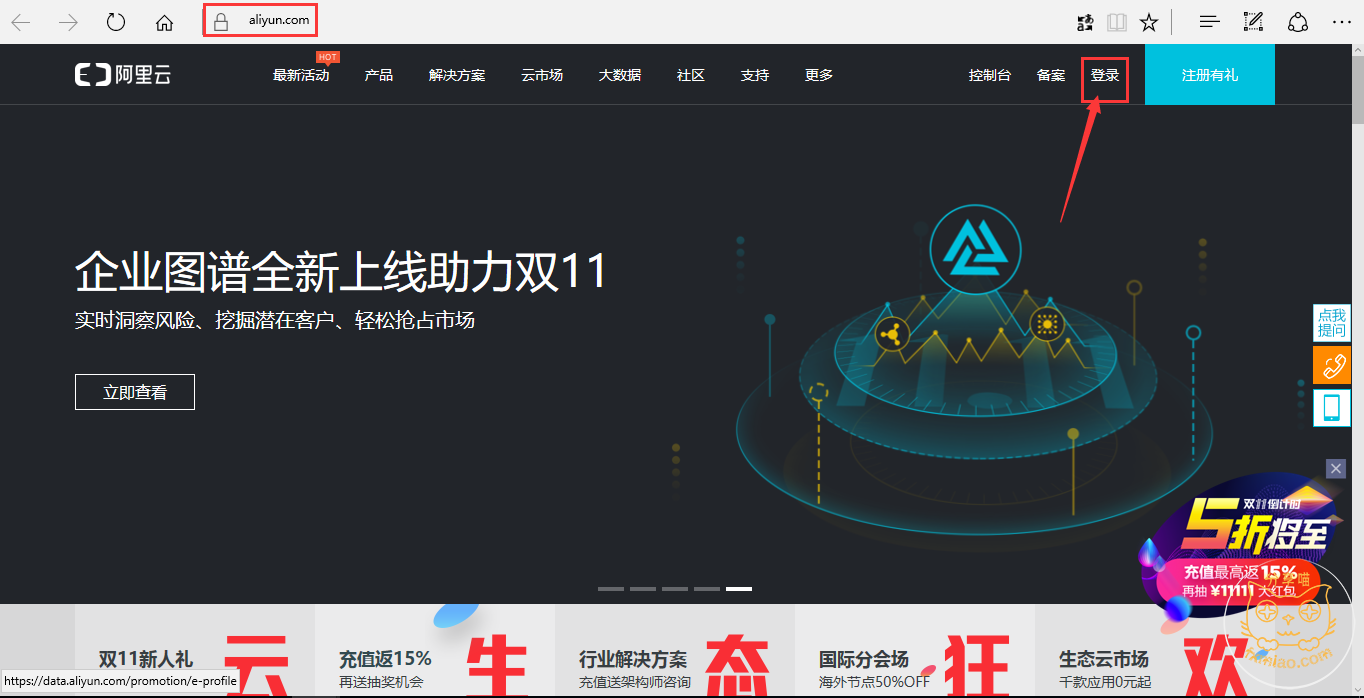Expand the 更多 navigation menu

point(819,75)
